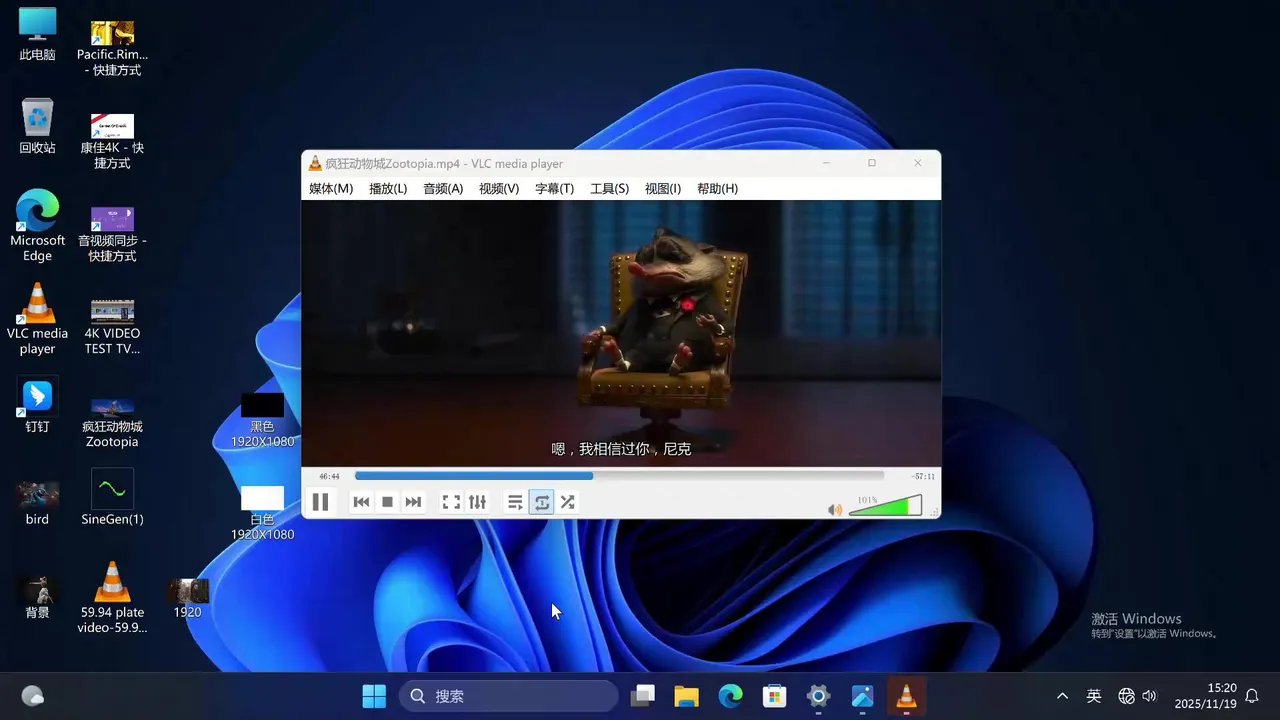Click the elapsed time 46:44
Viewport: 1280px width, 720px height.
(329, 476)
